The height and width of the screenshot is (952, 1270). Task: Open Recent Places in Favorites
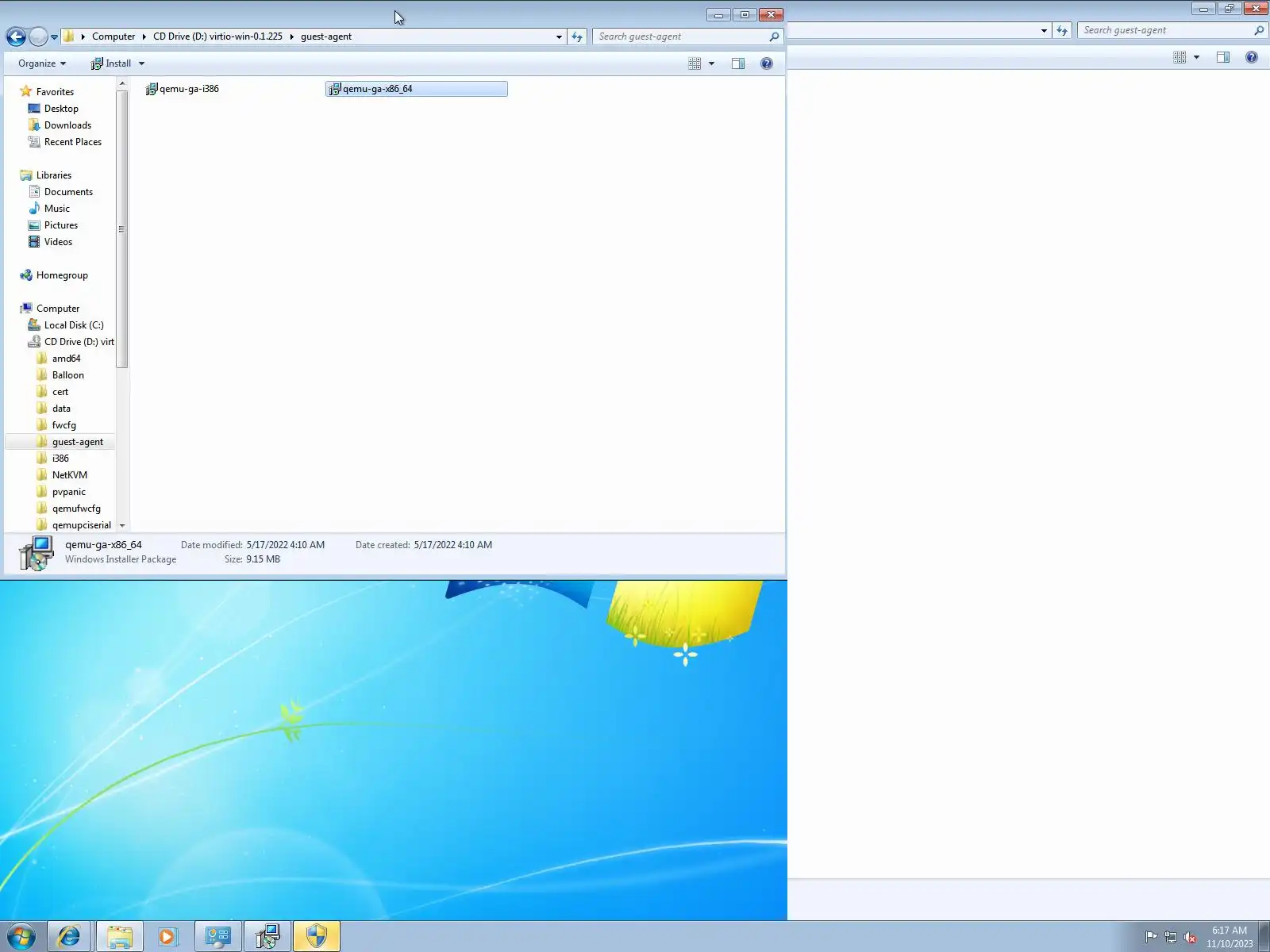pos(73,142)
